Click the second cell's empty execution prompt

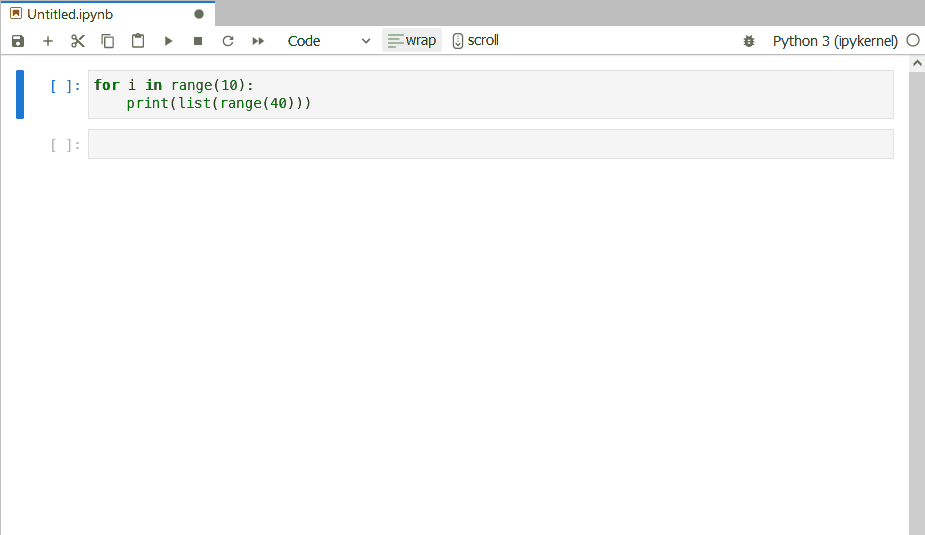point(65,145)
